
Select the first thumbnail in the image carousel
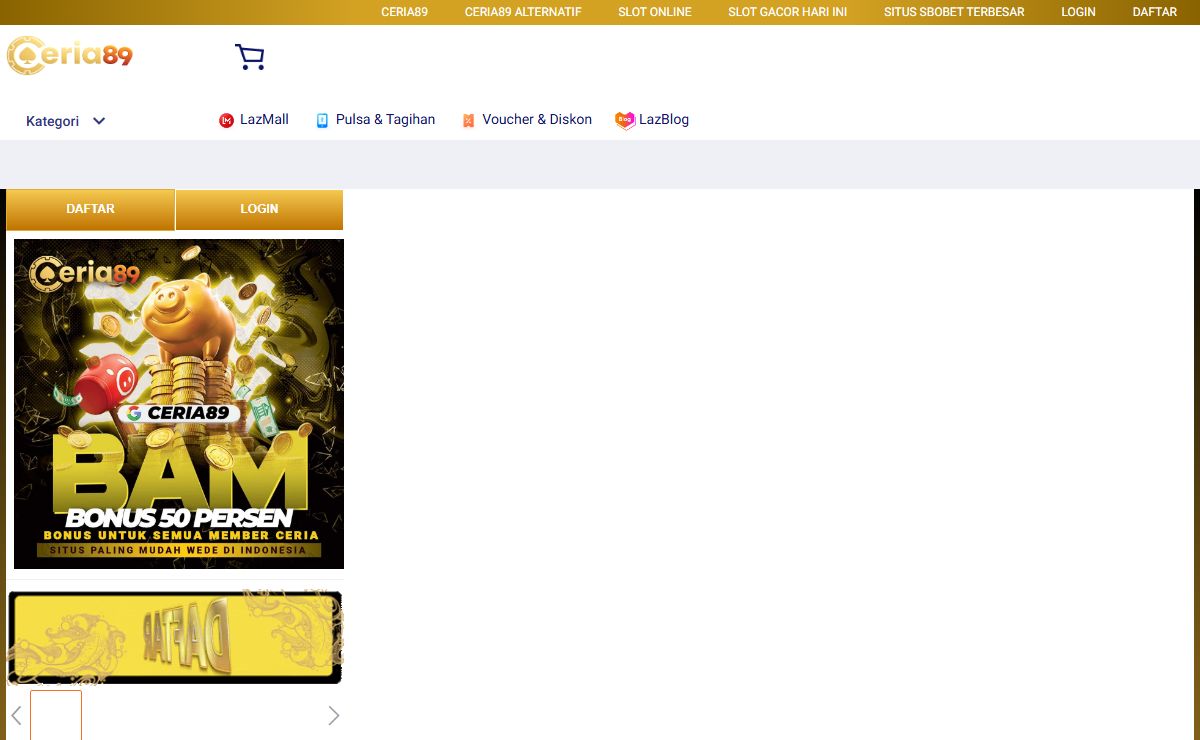56,715
